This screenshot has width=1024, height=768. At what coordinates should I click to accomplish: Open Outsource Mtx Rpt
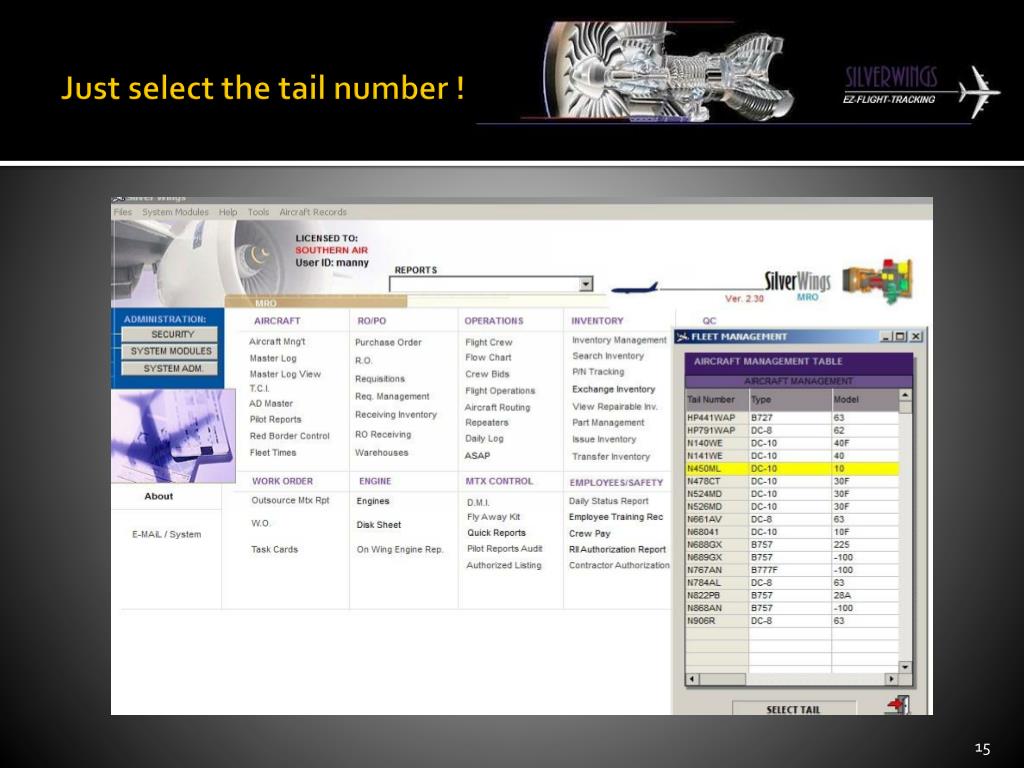[x=291, y=500]
